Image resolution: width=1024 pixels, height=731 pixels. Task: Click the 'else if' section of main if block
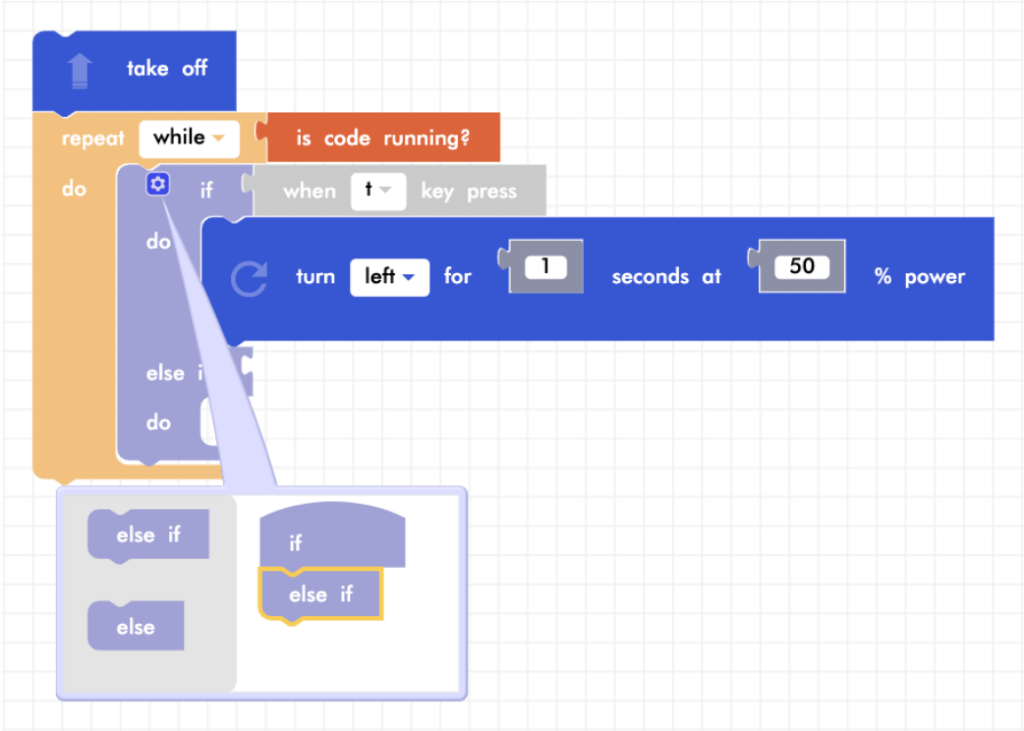point(165,373)
